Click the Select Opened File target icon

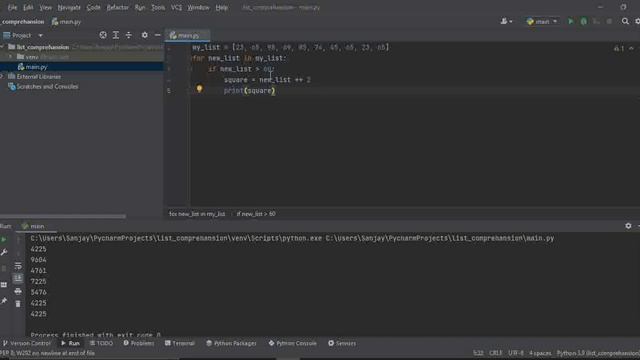pos(103,35)
